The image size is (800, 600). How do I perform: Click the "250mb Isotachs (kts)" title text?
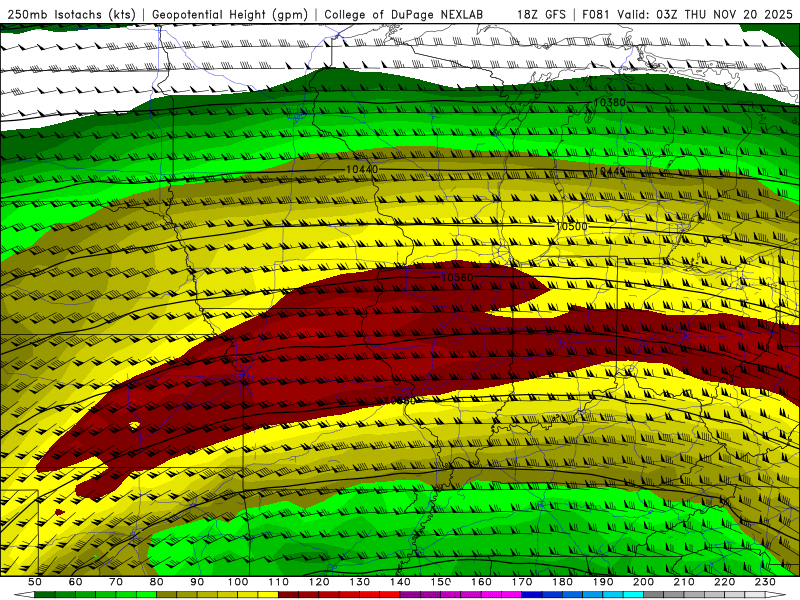pos(71,14)
